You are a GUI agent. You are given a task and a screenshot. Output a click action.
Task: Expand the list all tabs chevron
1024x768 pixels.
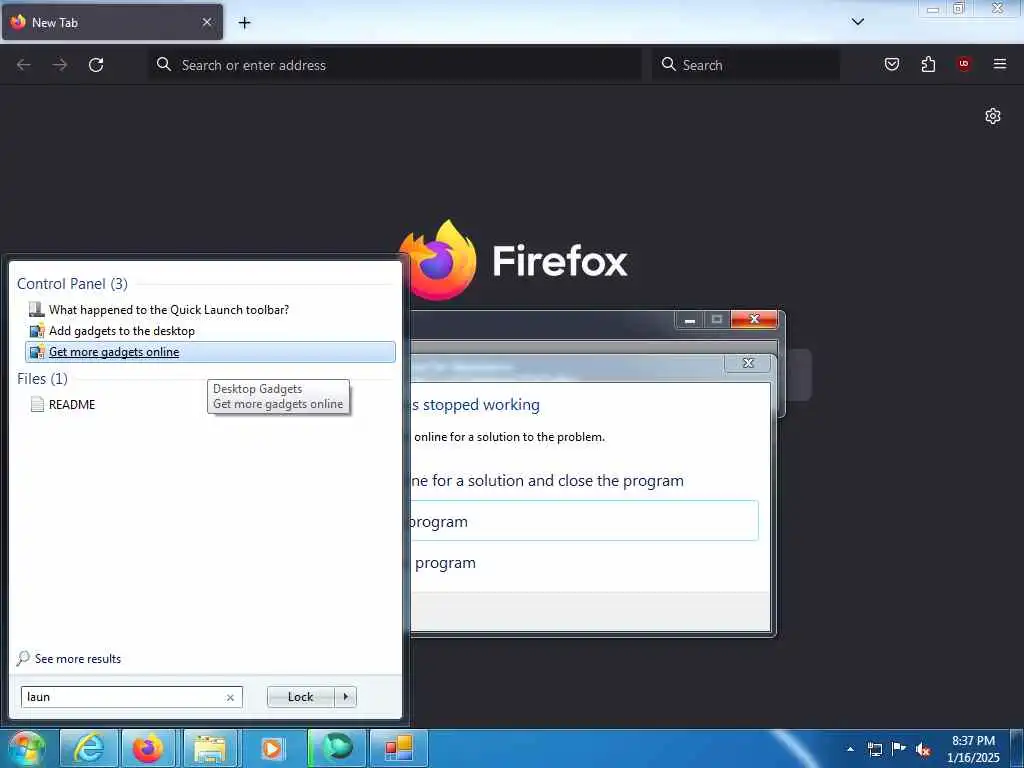click(858, 22)
